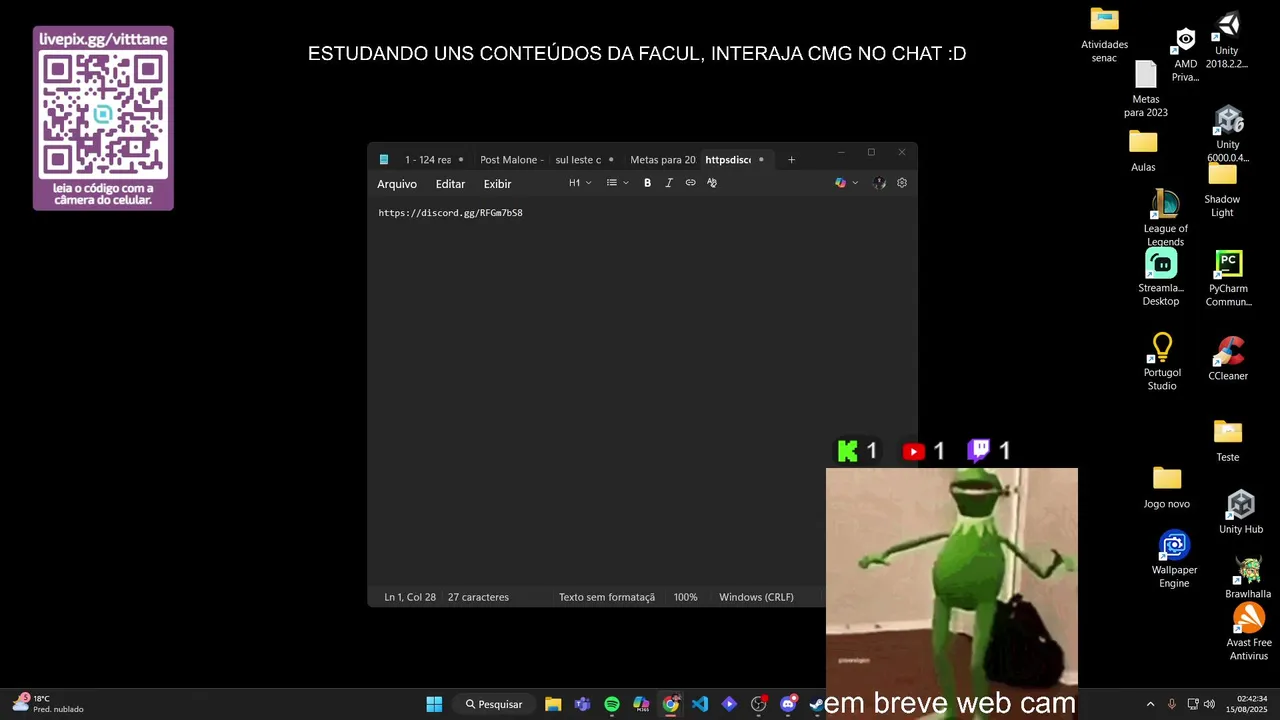Open Visual Studio Code from the taskbar
Viewport: 1280px width, 720px height.
pyautogui.click(x=700, y=704)
